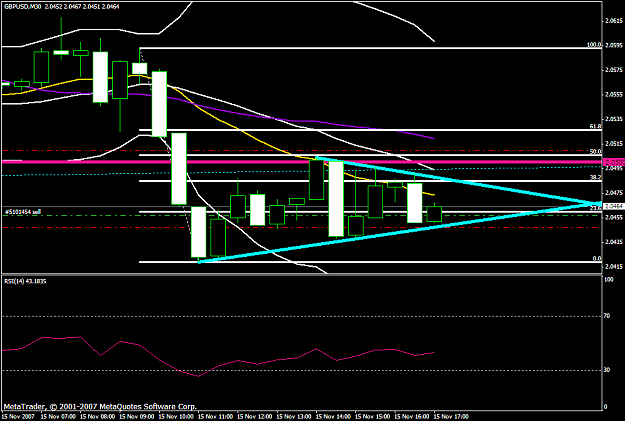Screen dimensions: 625x421
Task: Click the 15 Nov 14:00 time label
Action: click(x=333, y=417)
